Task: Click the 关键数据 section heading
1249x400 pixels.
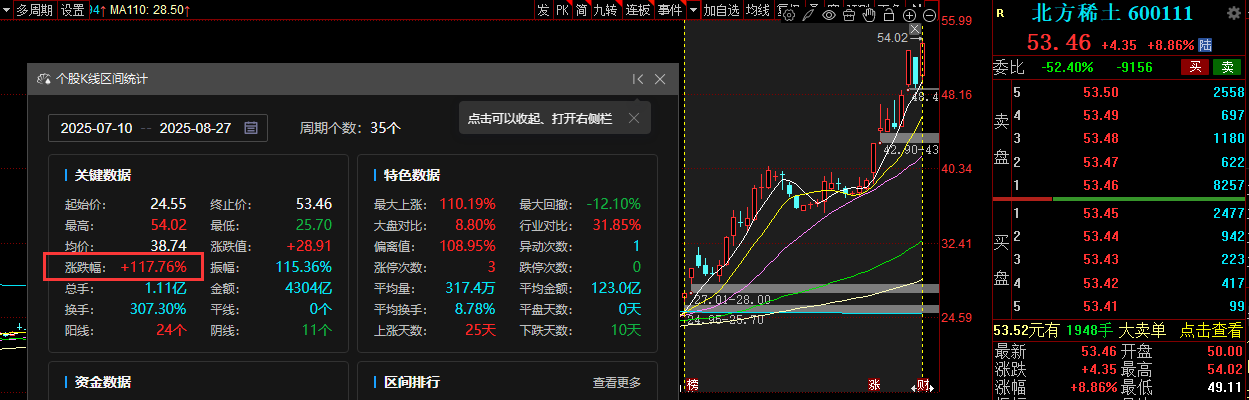Action: (102, 175)
